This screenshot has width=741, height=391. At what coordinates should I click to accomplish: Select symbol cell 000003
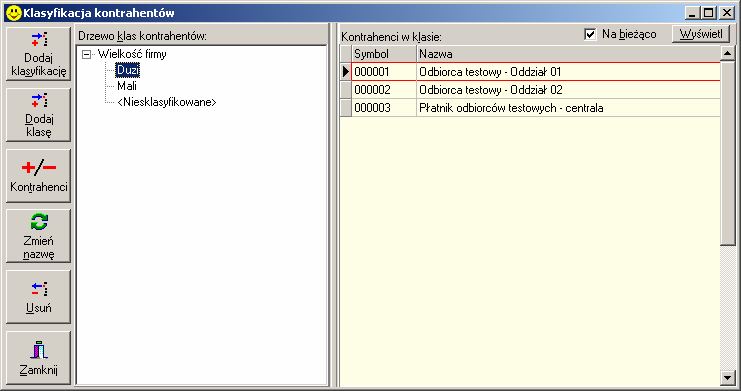point(384,108)
